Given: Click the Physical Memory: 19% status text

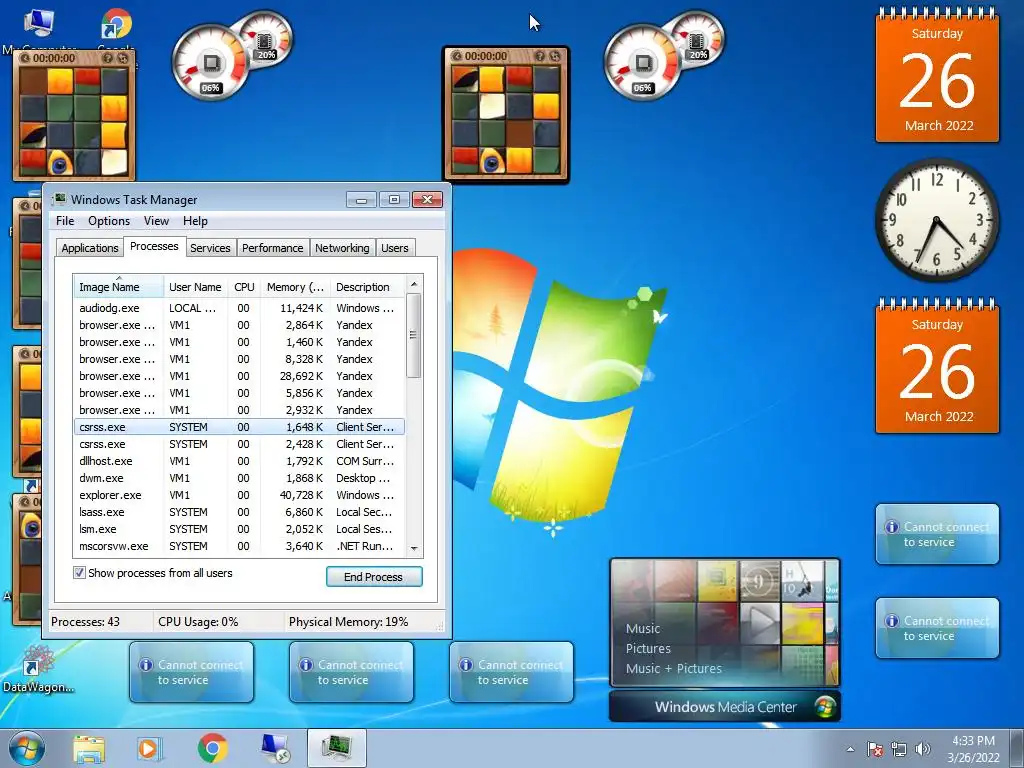Looking at the screenshot, I should point(348,622).
